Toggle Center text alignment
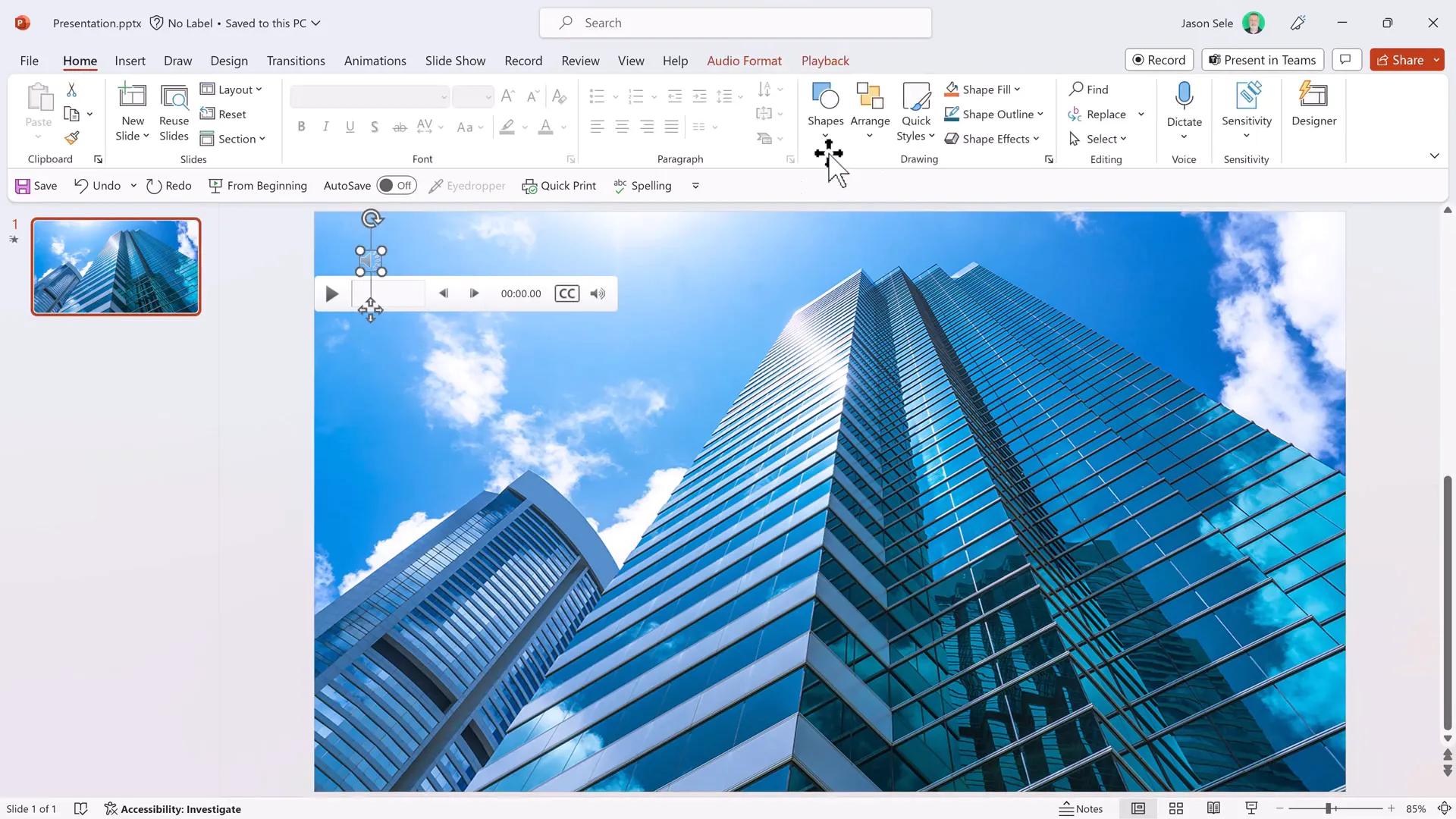This screenshot has height=819, width=1456. tap(622, 127)
